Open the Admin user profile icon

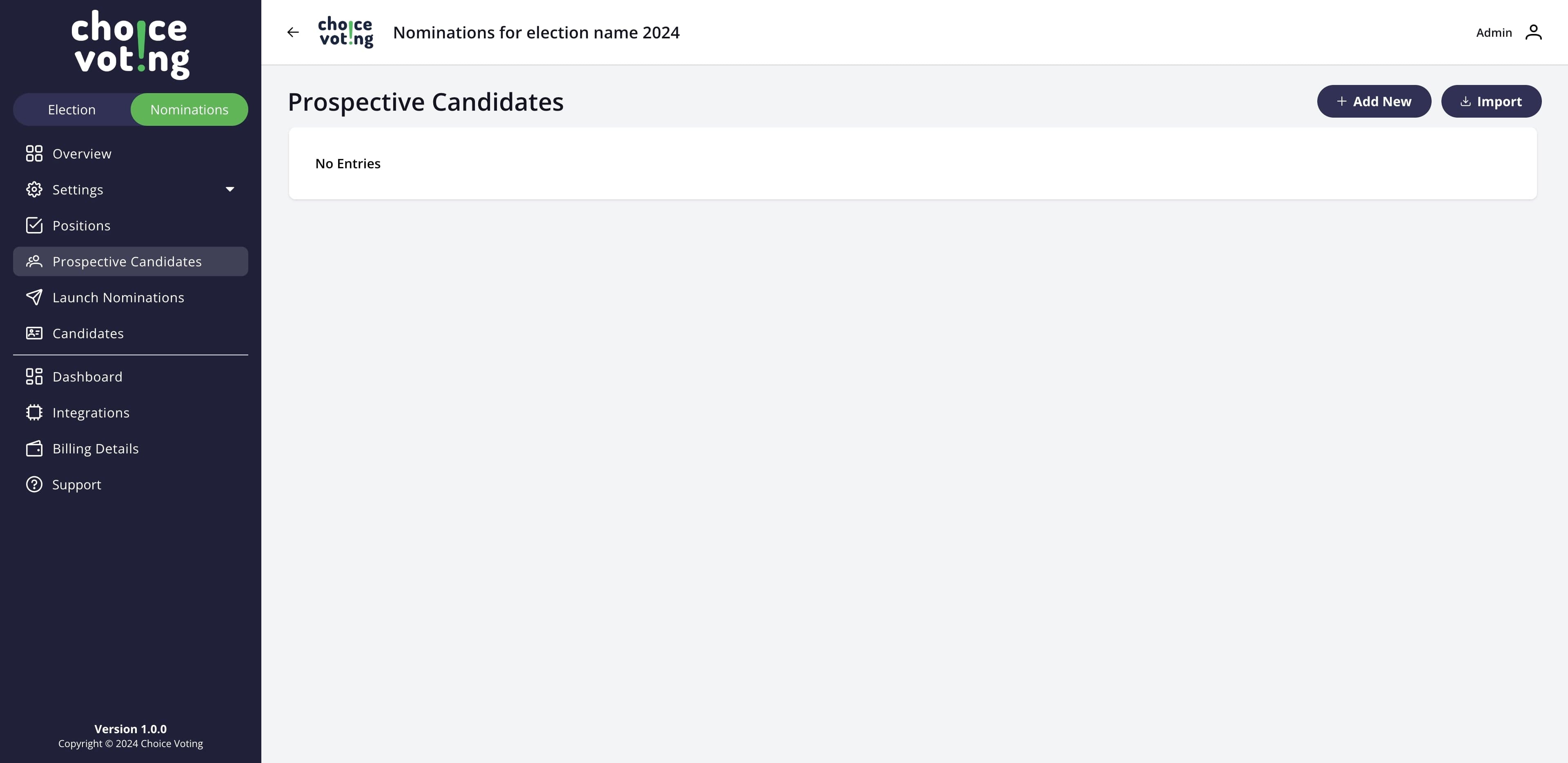[x=1533, y=32]
